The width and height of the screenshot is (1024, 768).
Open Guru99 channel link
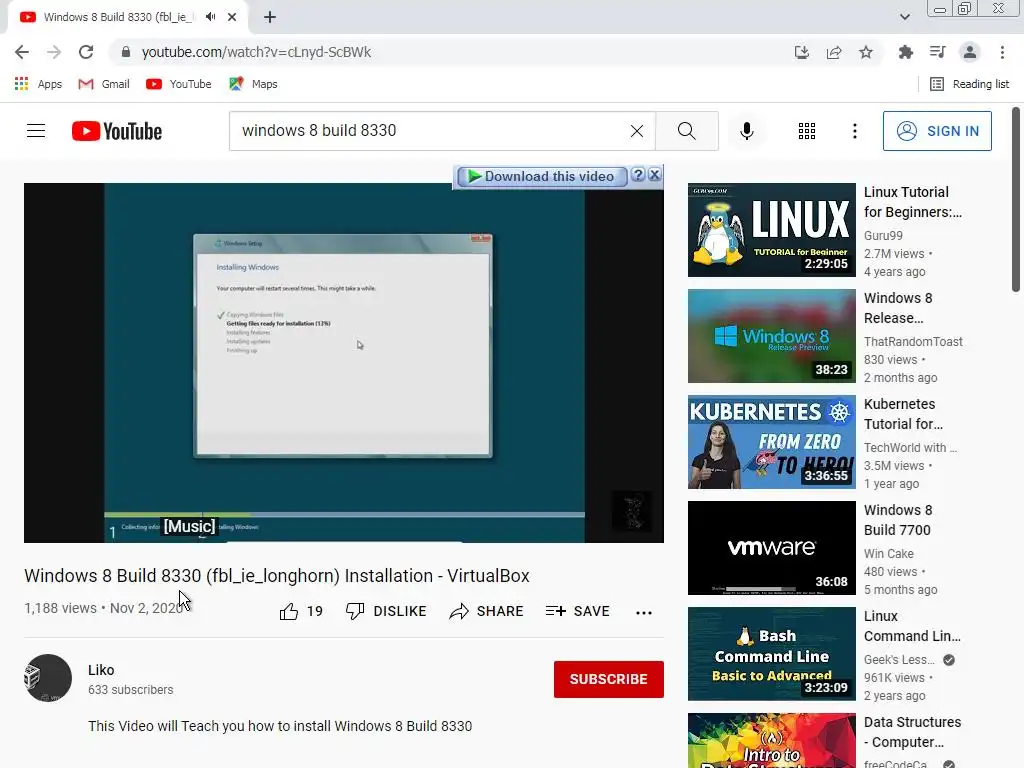tap(883, 236)
